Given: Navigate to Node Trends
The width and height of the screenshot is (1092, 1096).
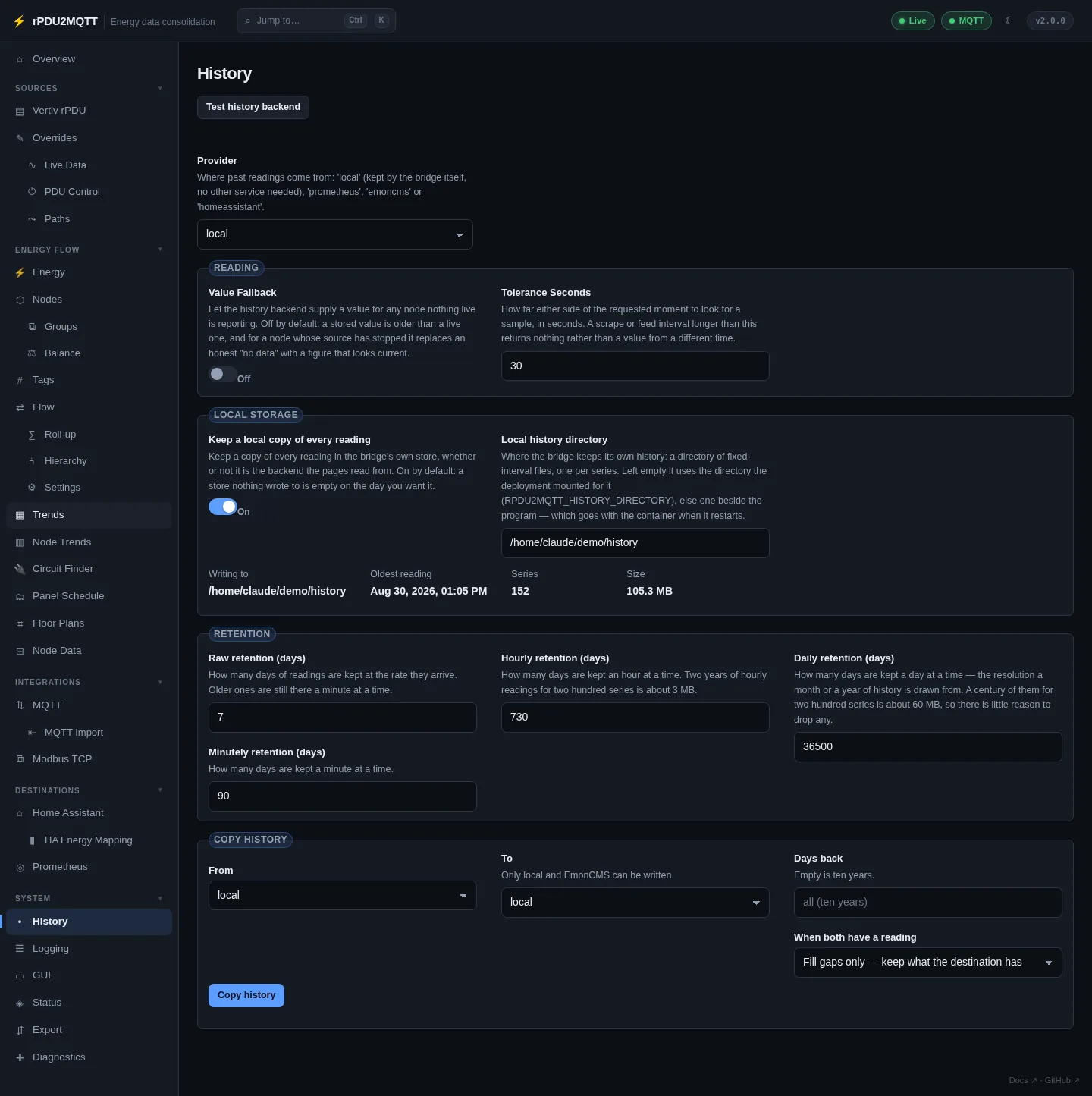Looking at the screenshot, I should point(89,542).
